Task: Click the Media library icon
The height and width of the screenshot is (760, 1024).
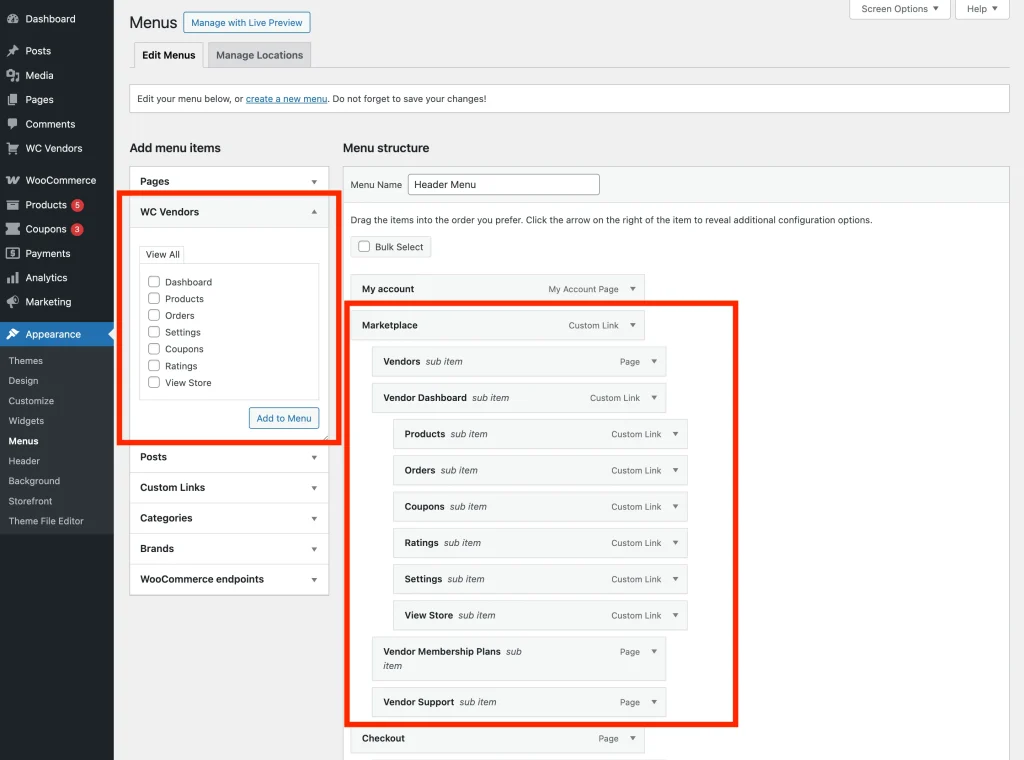Action: (12, 75)
